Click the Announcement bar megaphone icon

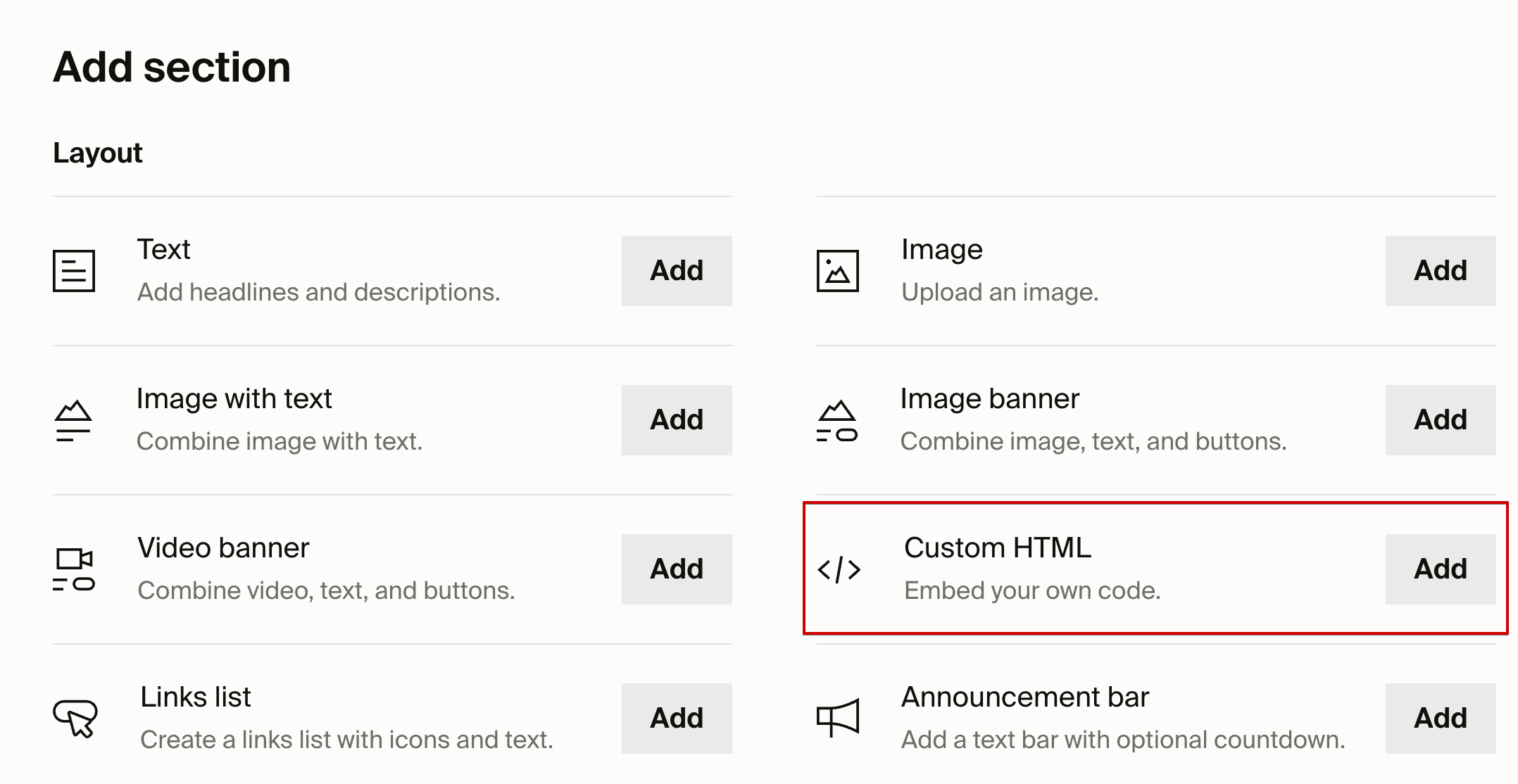(x=837, y=718)
